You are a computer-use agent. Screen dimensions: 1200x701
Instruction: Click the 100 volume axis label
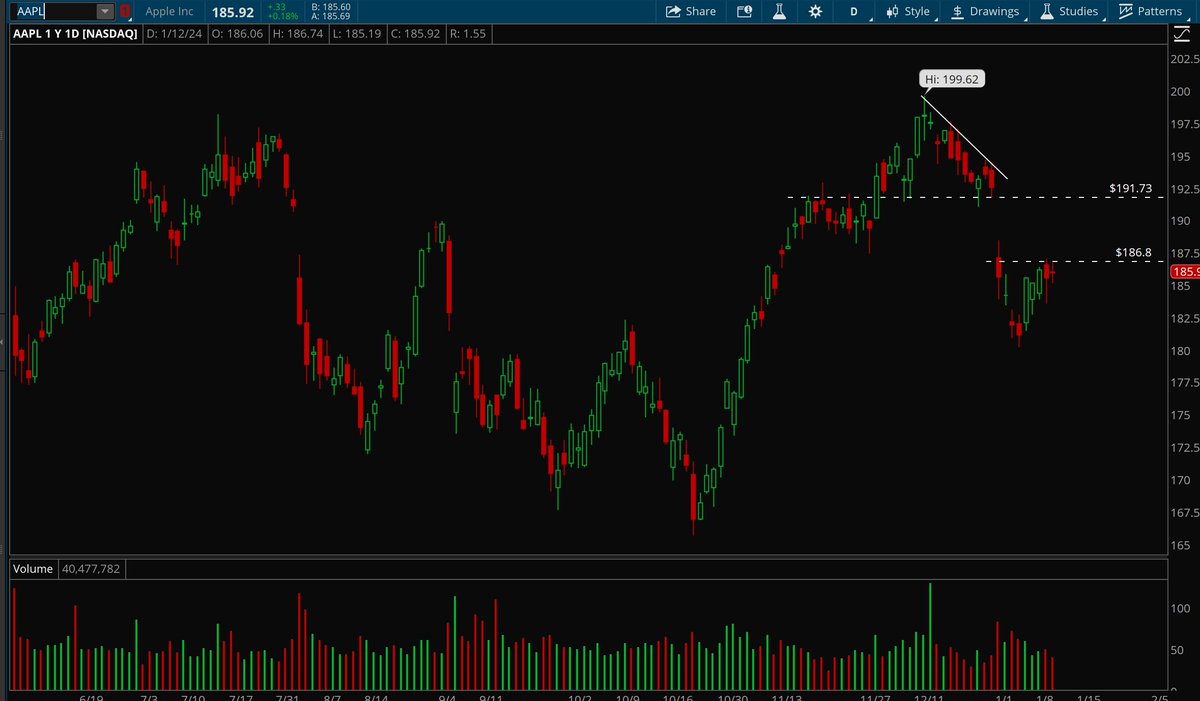[1183, 608]
